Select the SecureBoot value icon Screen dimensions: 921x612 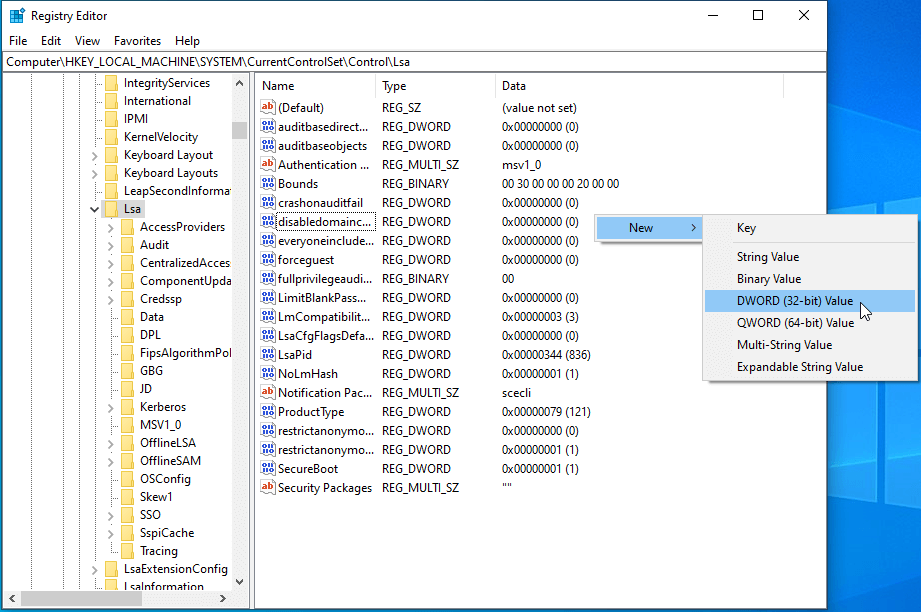click(x=267, y=469)
